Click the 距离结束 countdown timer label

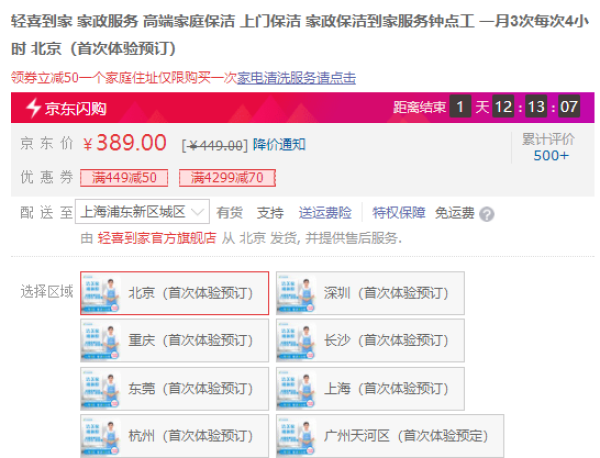click(x=419, y=108)
